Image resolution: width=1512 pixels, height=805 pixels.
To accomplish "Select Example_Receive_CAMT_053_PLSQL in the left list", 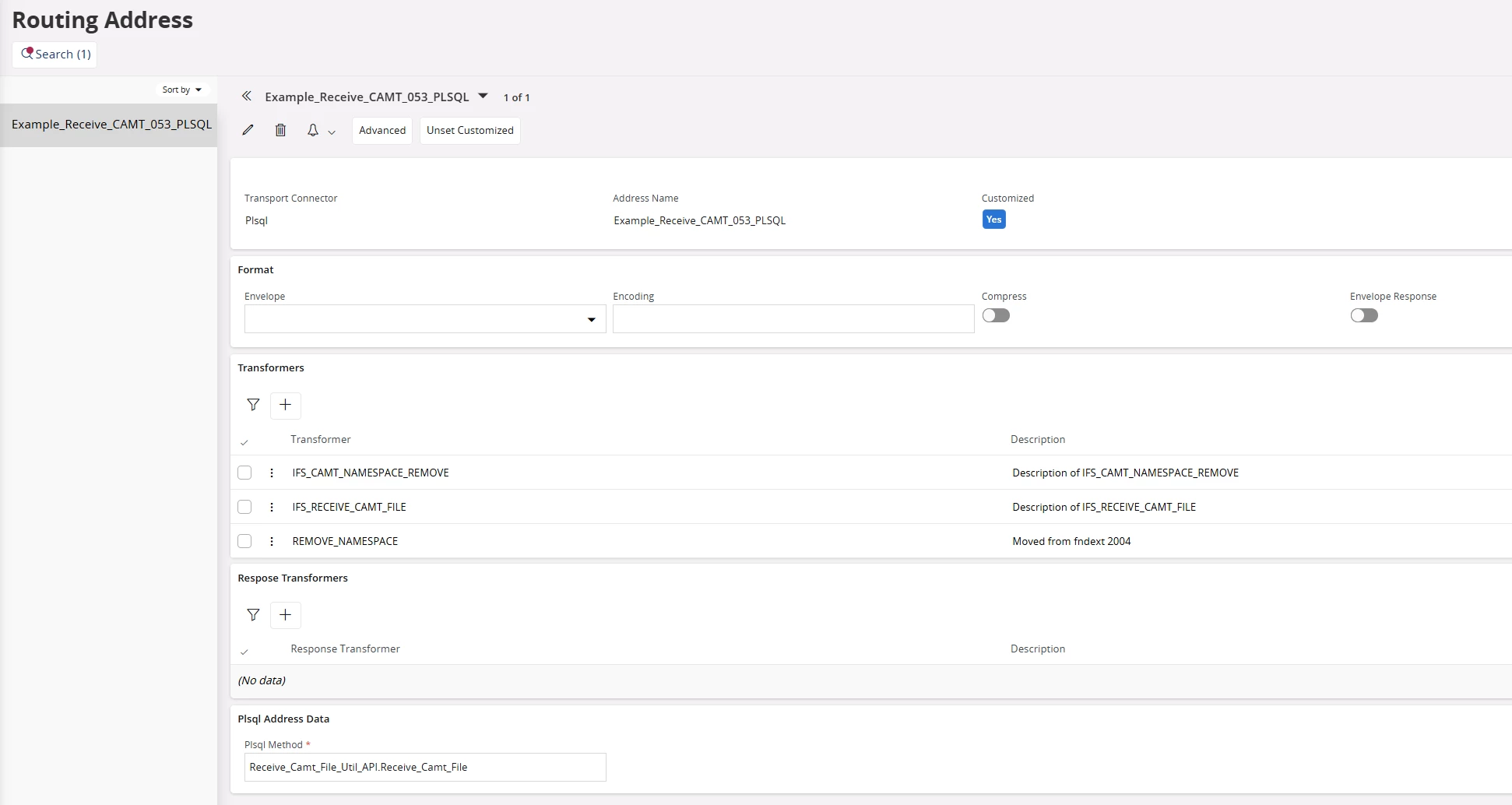I will pos(109,125).
